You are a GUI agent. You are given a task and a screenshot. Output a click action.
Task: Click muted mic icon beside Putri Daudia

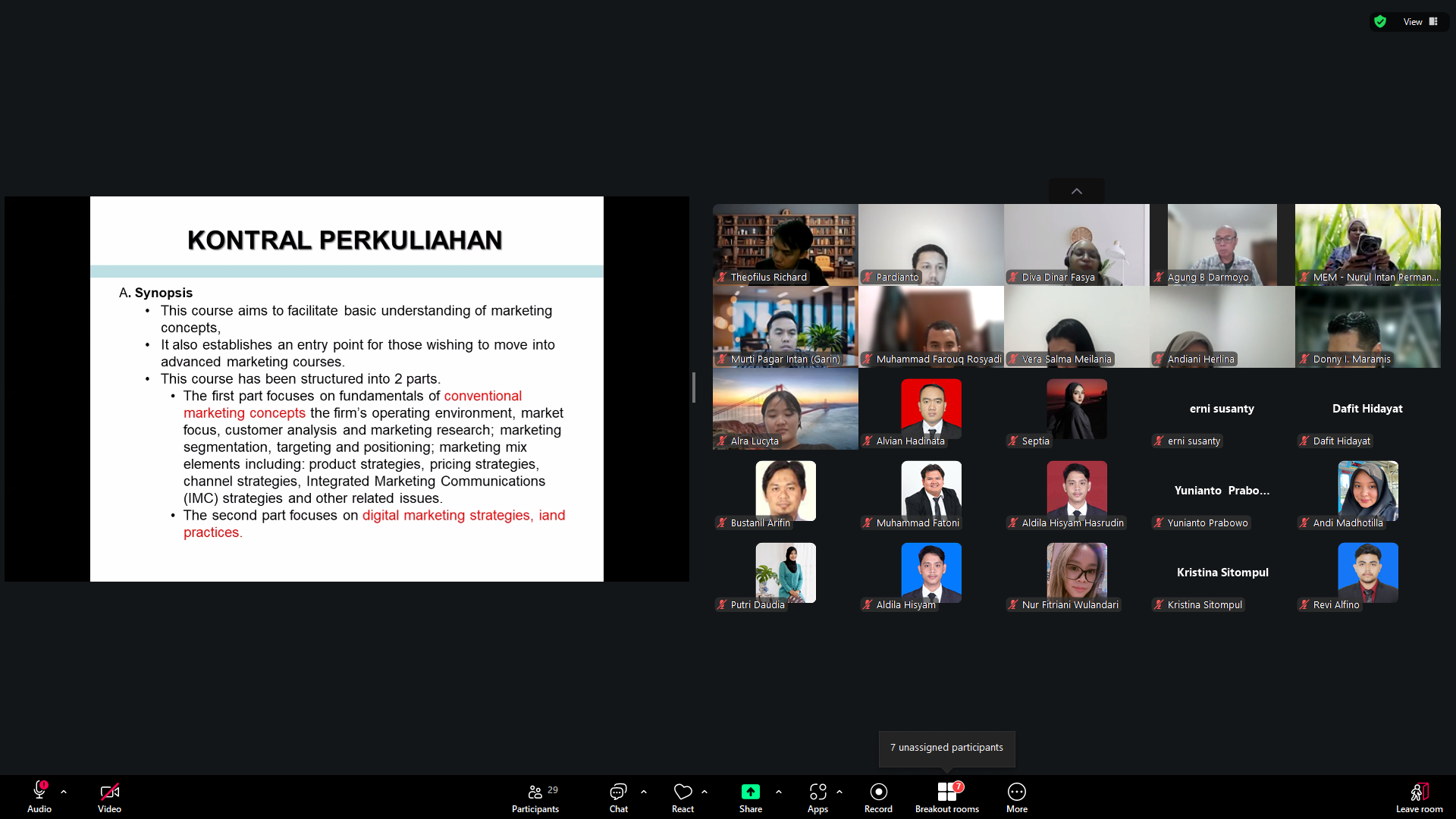point(722,604)
